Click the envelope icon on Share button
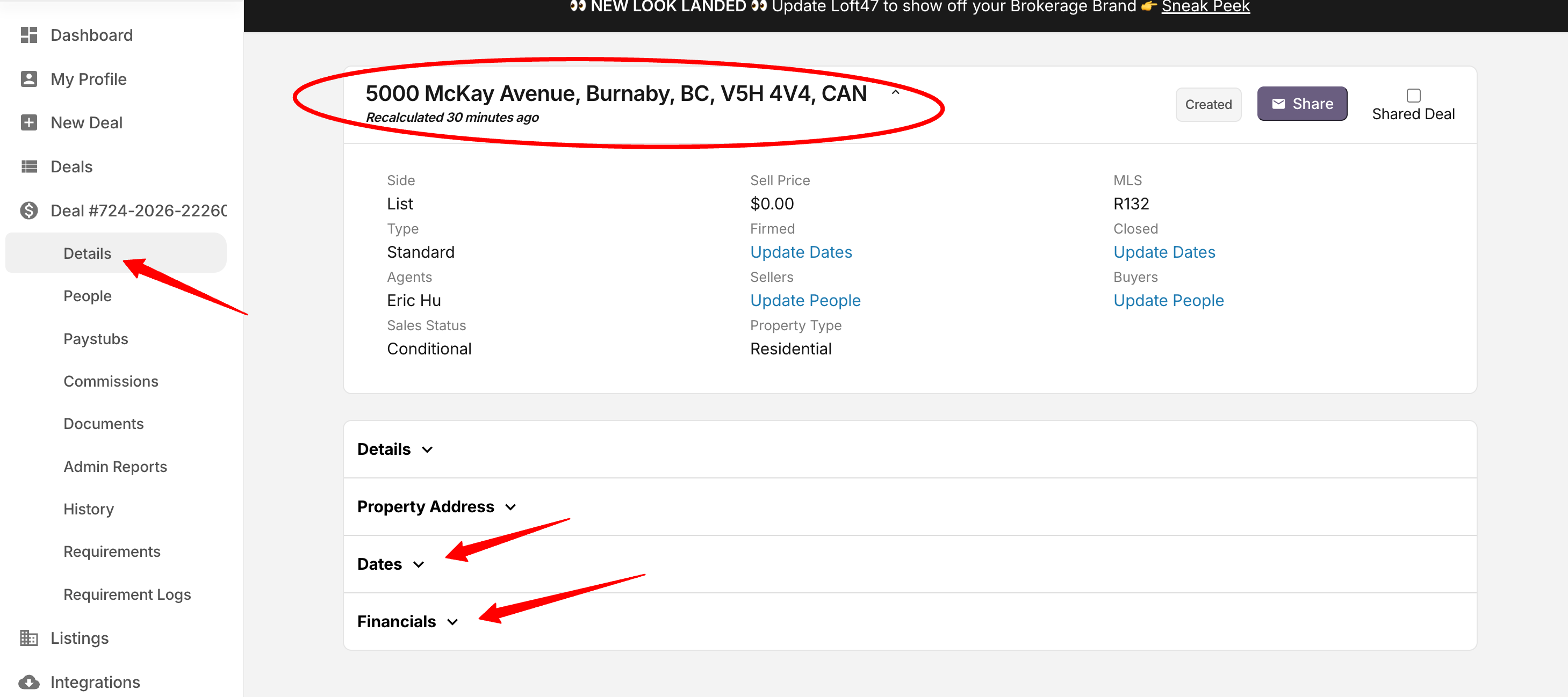 (x=1278, y=104)
